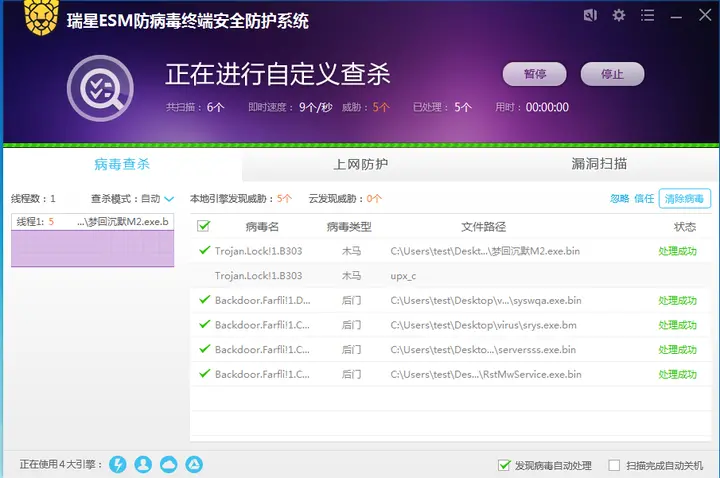
Task: Toggle checkmark for serversss.exe.bin row
Action: 205,349
